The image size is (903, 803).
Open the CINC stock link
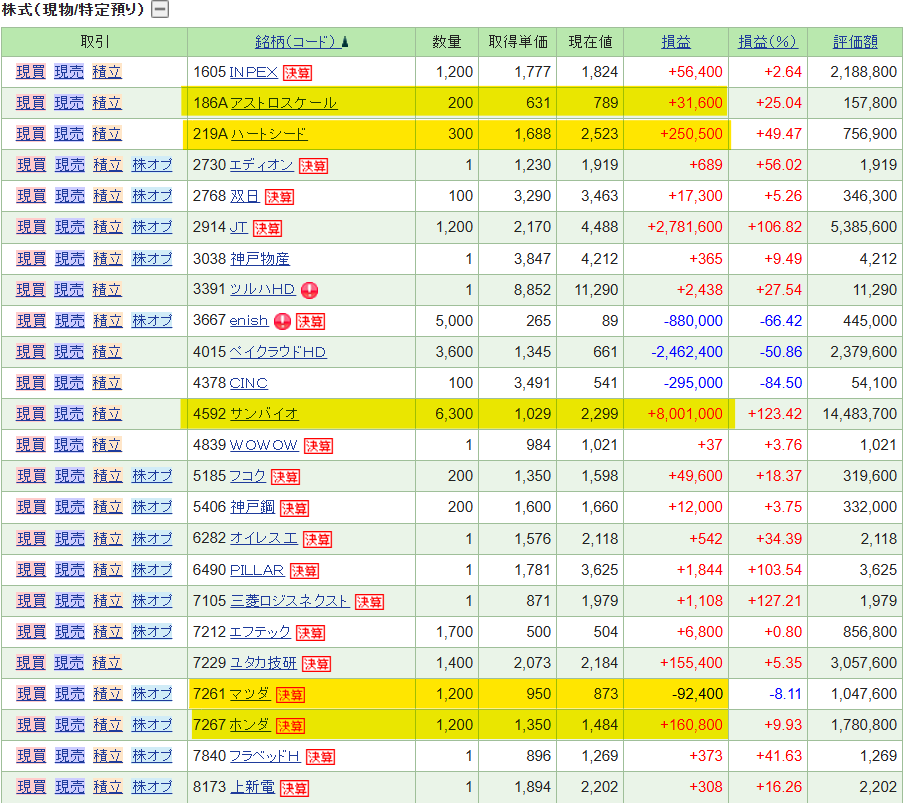coord(248,383)
